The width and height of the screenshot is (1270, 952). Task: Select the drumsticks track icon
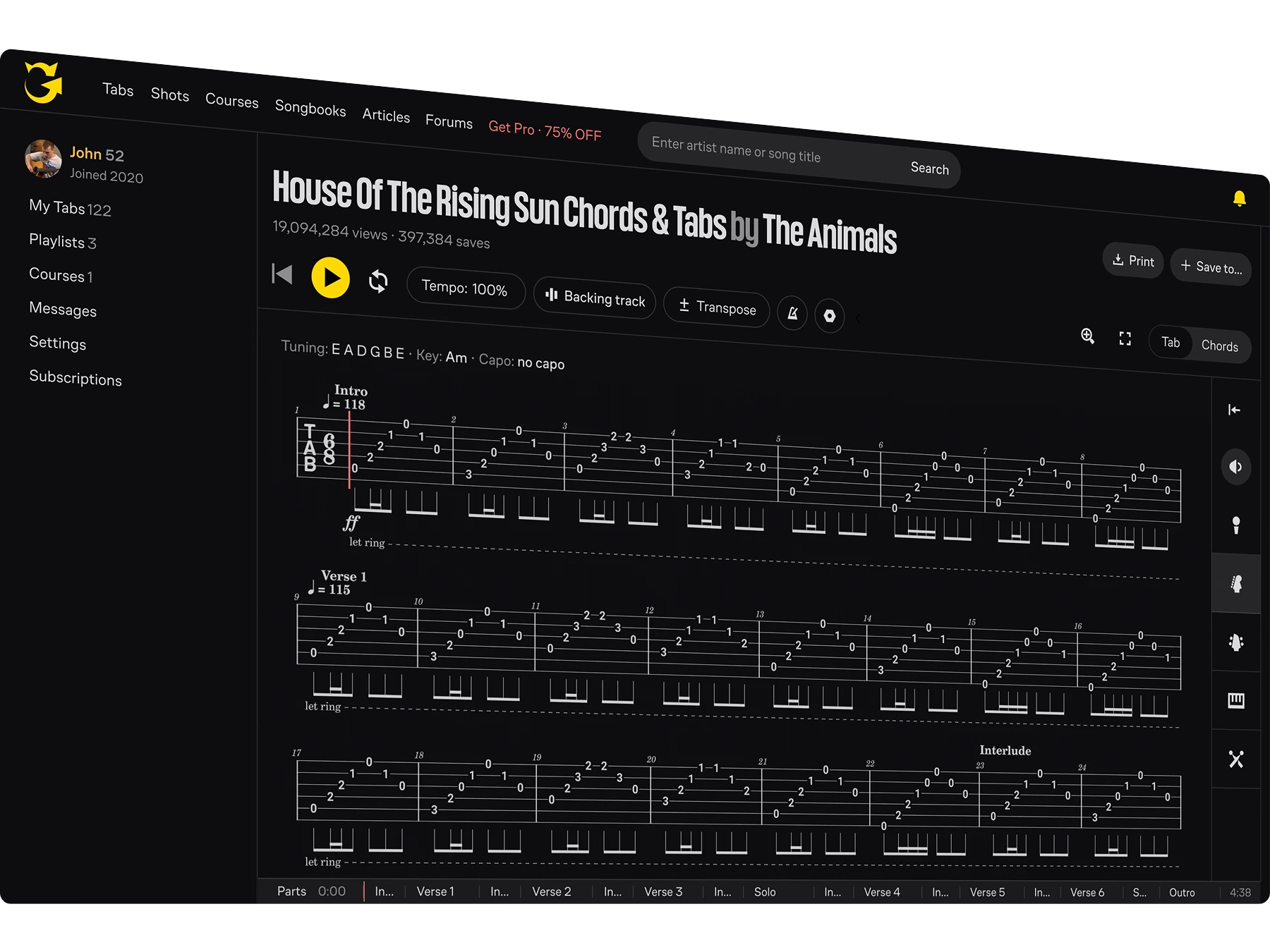point(1236,759)
